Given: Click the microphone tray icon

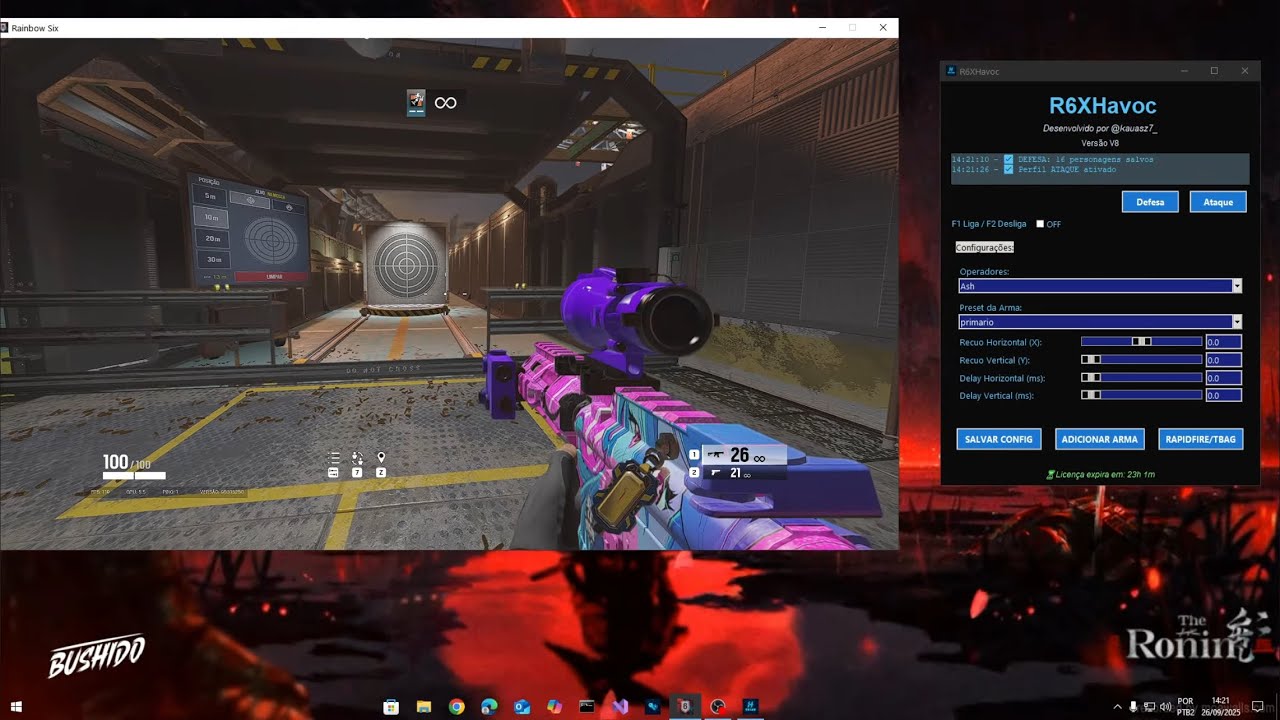Looking at the screenshot, I should click(x=1133, y=707).
